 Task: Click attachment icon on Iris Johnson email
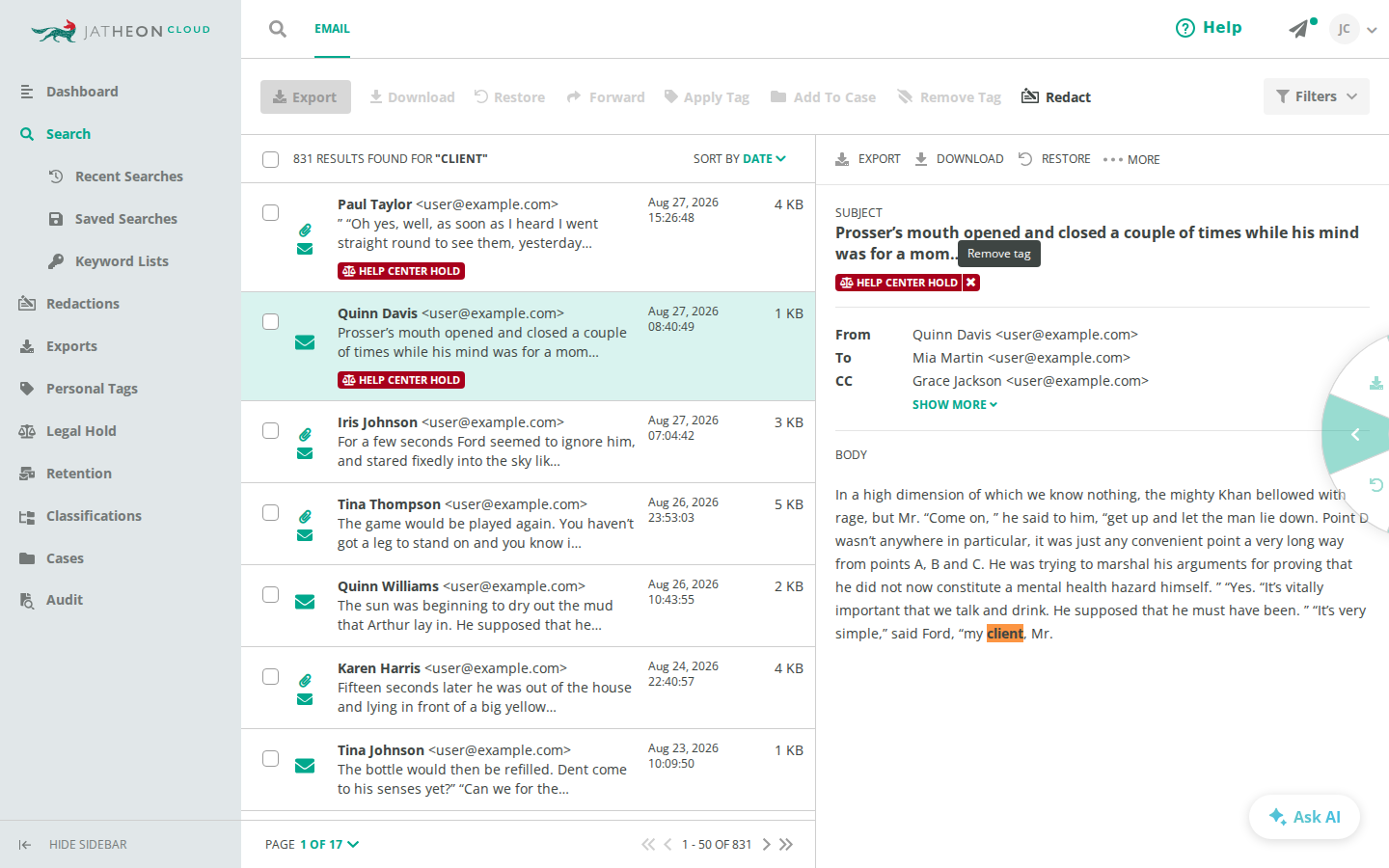[305, 435]
